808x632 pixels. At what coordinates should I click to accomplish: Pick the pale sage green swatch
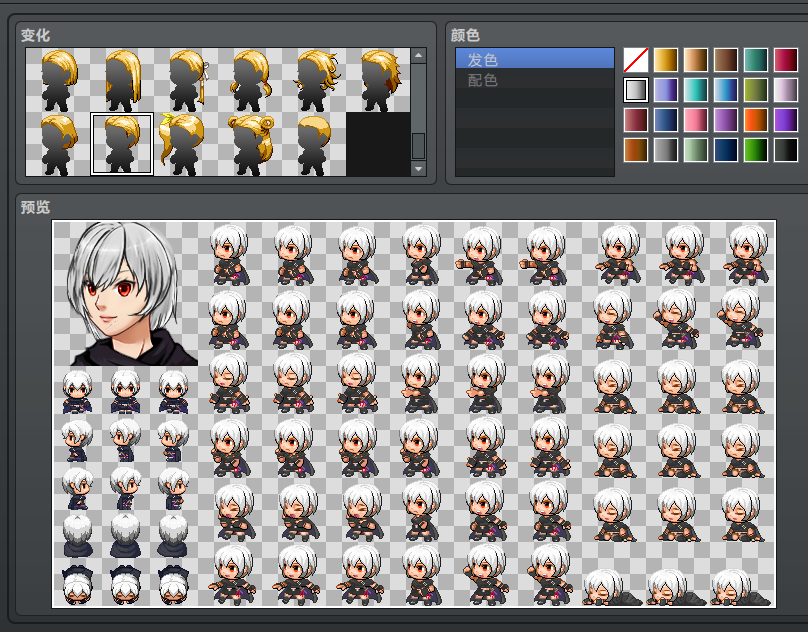(x=696, y=150)
